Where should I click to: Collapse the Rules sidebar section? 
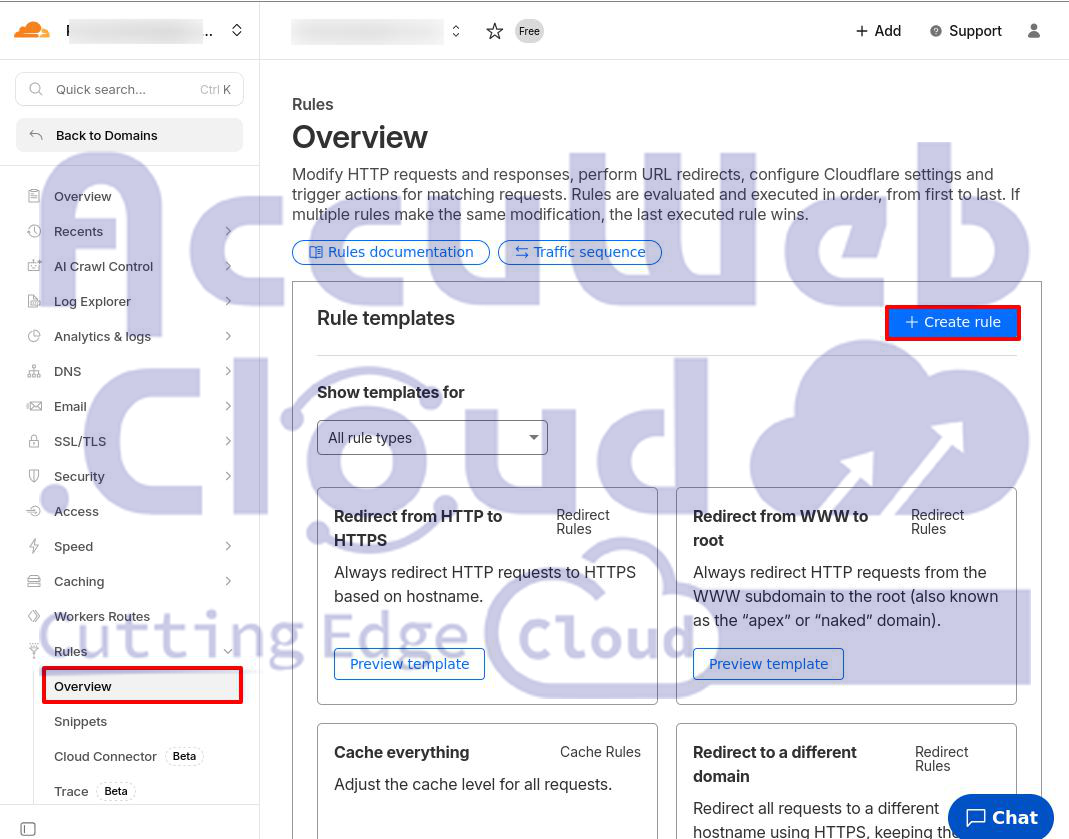228,651
